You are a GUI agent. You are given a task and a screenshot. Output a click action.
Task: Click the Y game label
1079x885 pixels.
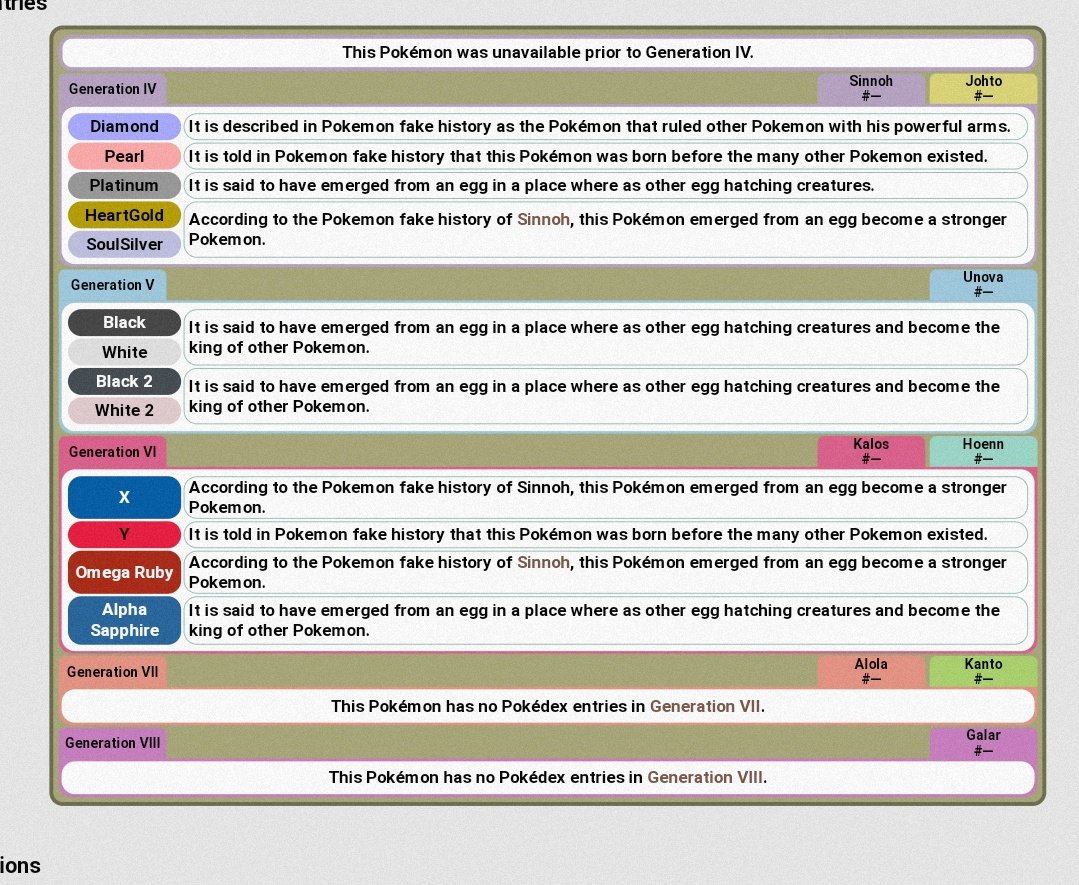[124, 534]
